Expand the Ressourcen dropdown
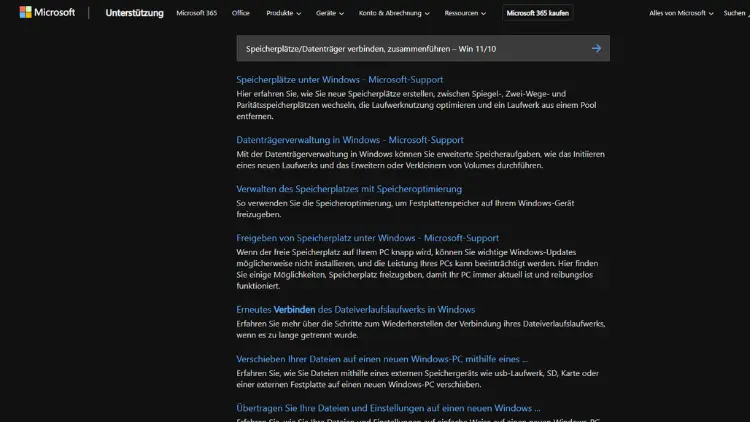 click(x=465, y=13)
